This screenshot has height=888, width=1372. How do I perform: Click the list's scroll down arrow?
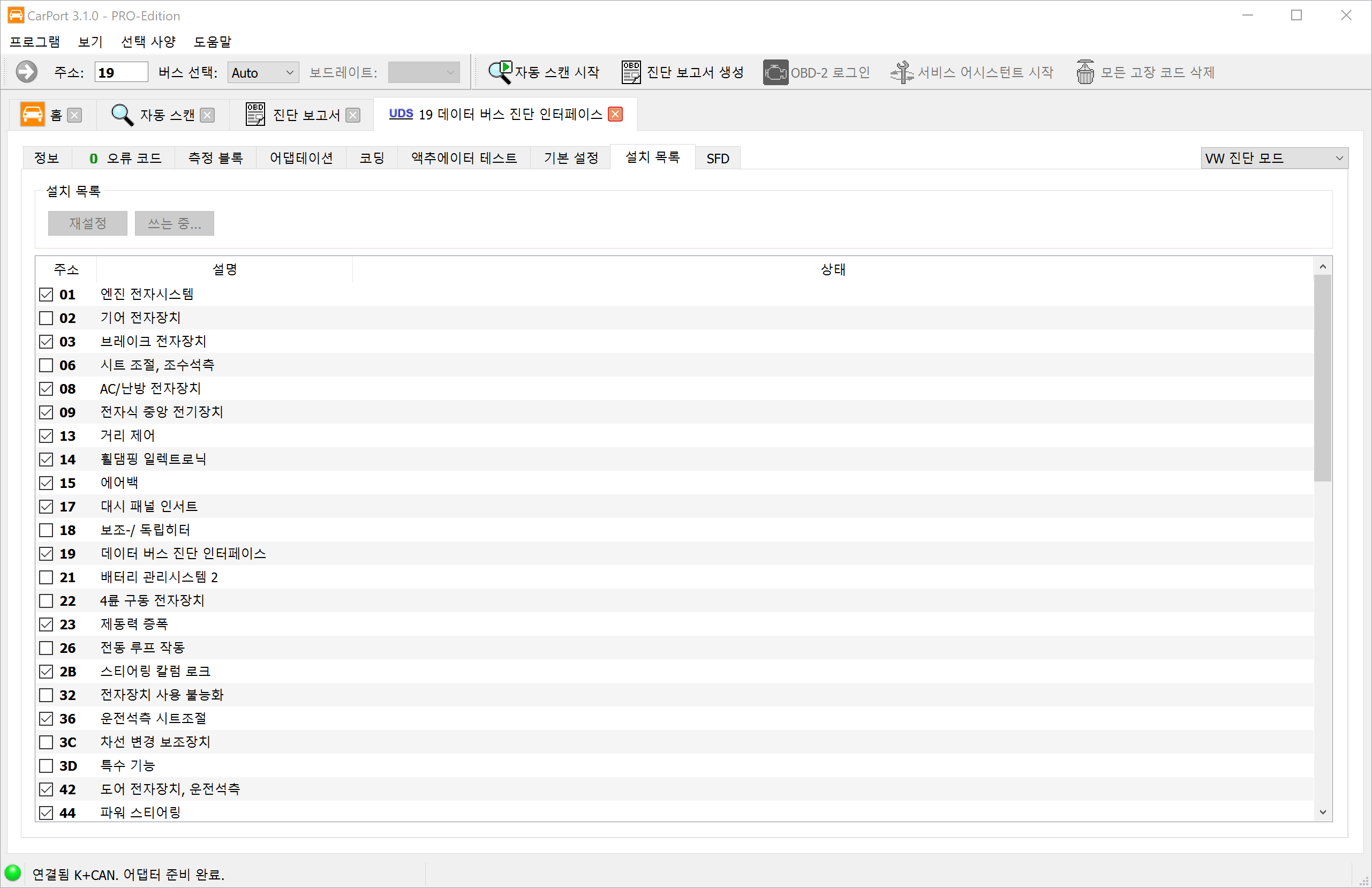tap(1322, 812)
